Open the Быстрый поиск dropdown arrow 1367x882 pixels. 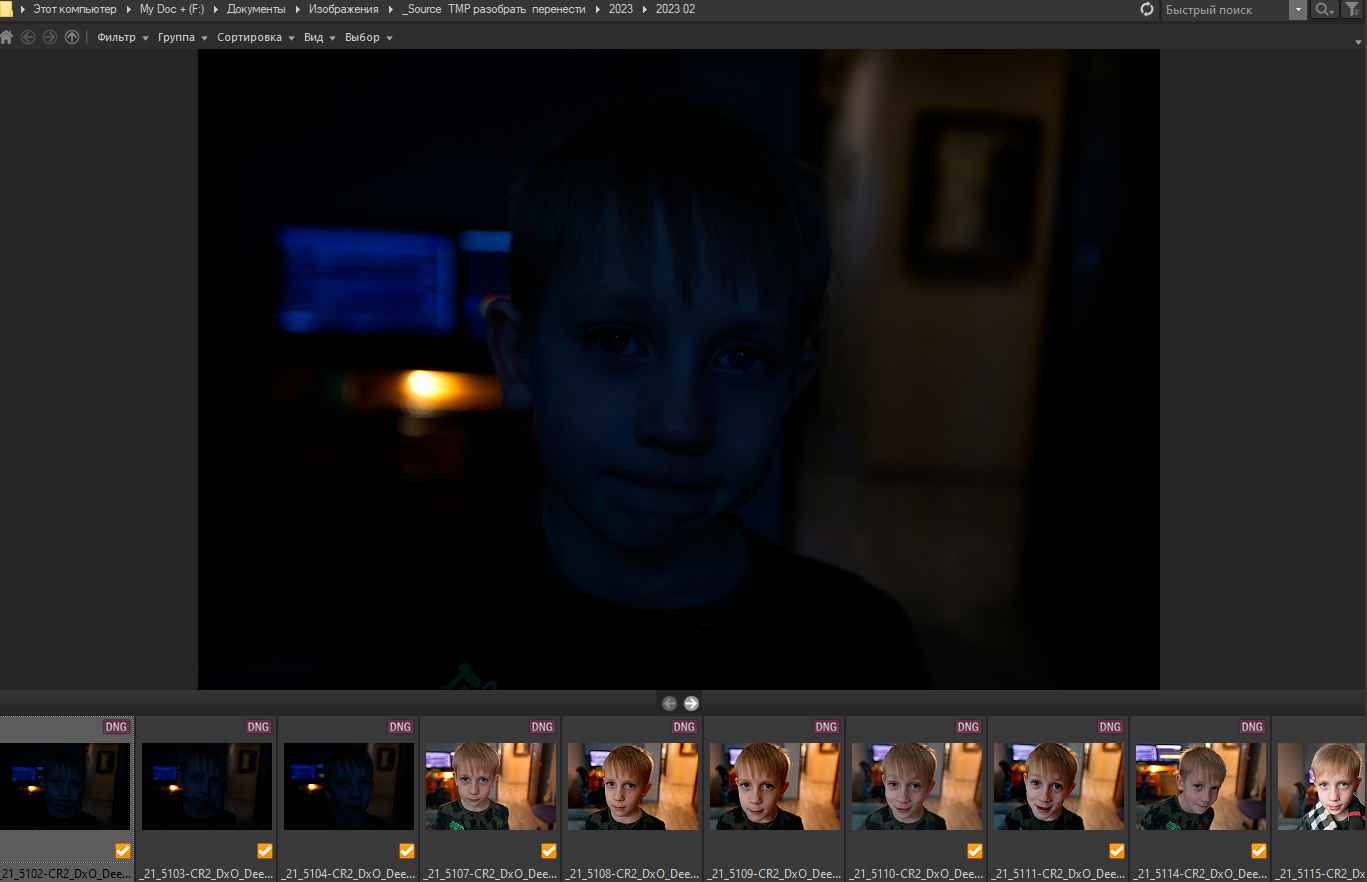1298,9
